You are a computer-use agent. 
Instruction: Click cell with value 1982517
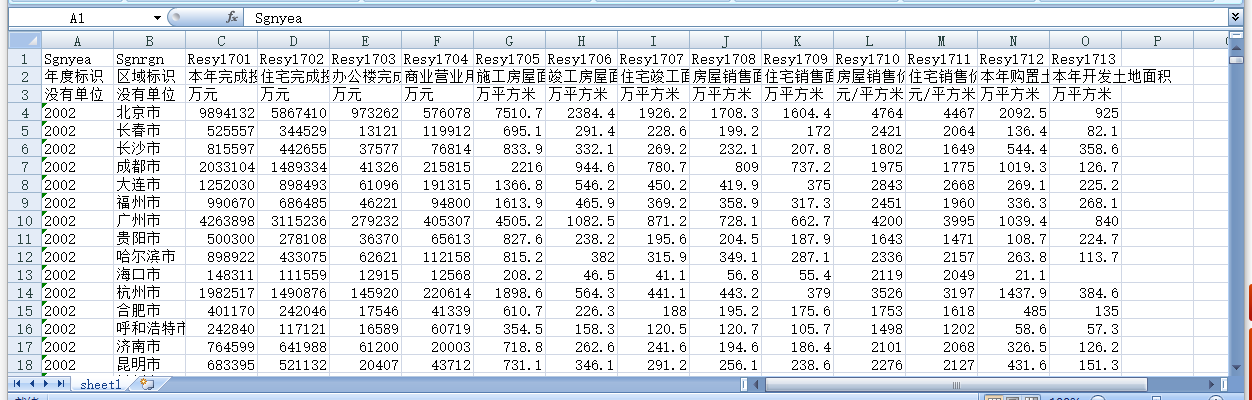pos(221,293)
